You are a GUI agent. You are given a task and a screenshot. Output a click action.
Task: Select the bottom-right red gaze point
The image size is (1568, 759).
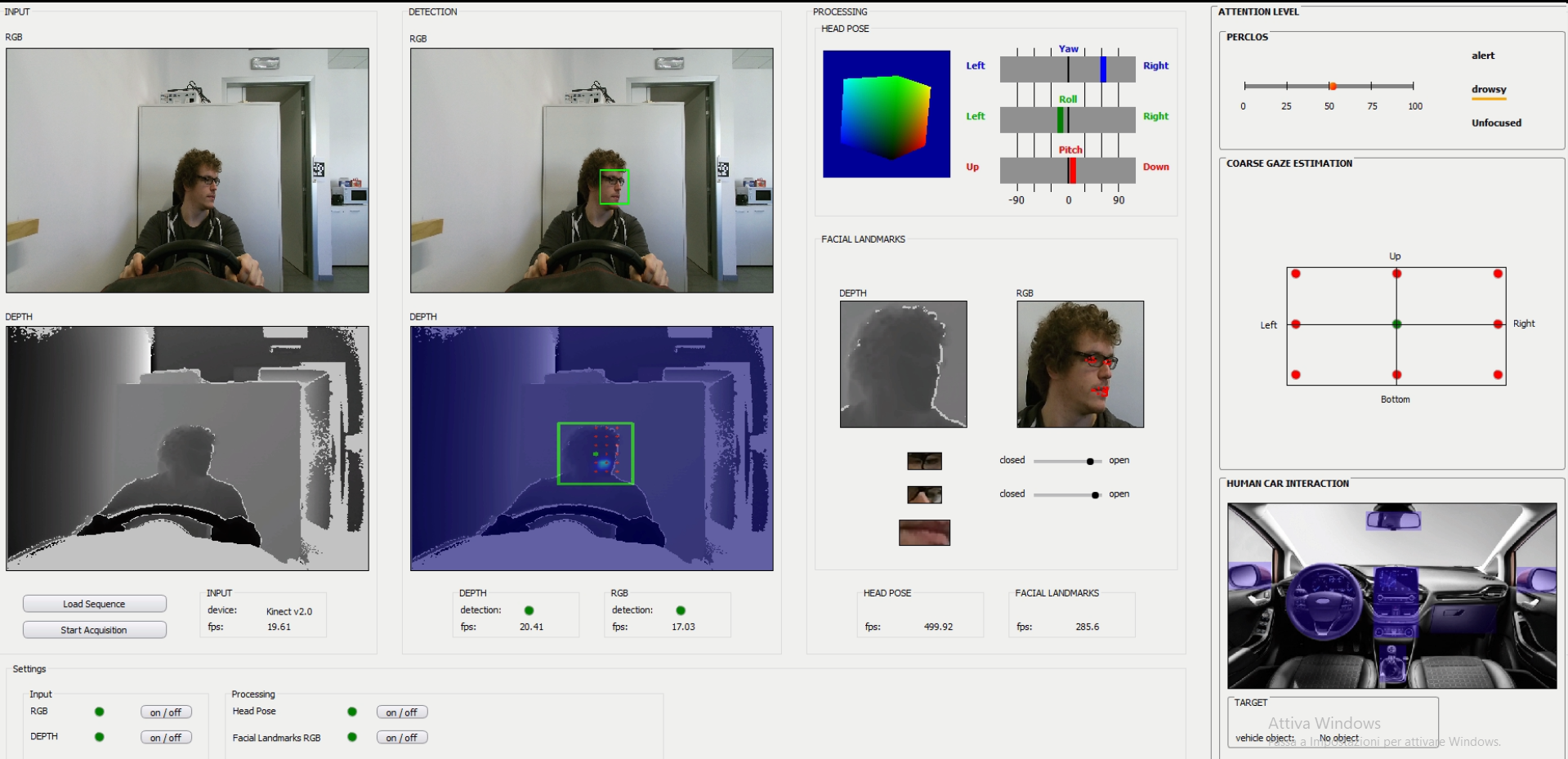pos(1498,375)
